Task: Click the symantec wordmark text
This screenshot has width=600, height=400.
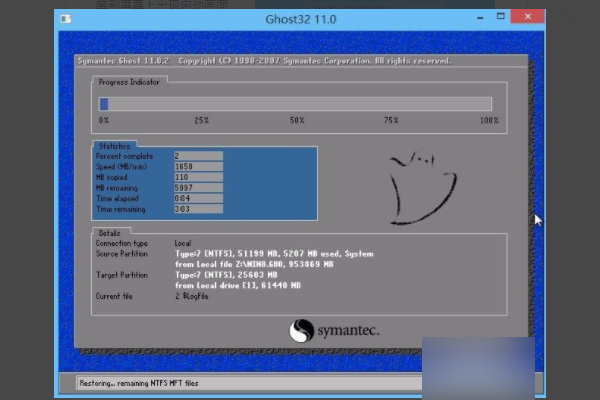Action: tap(348, 330)
